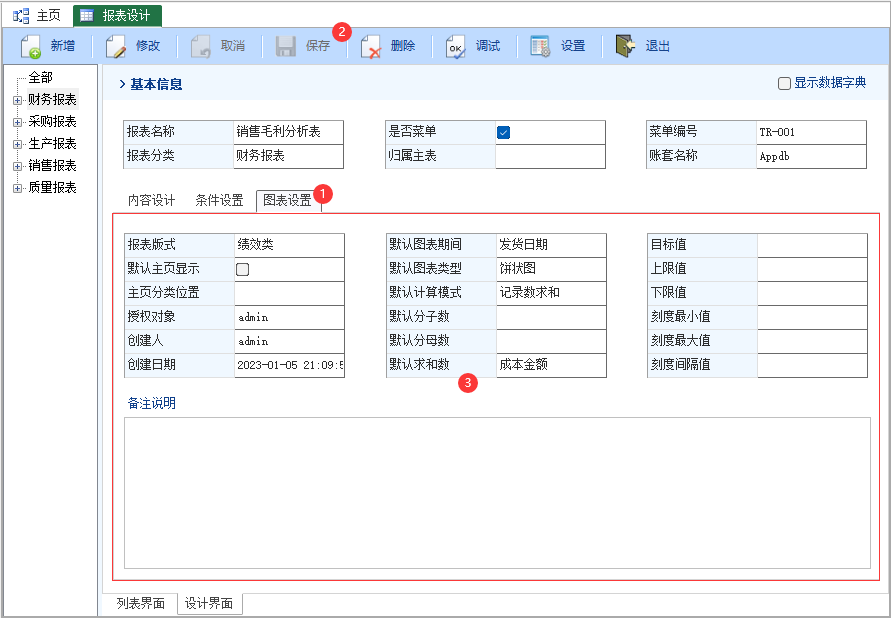Select the 图表设置 tab

288,201
